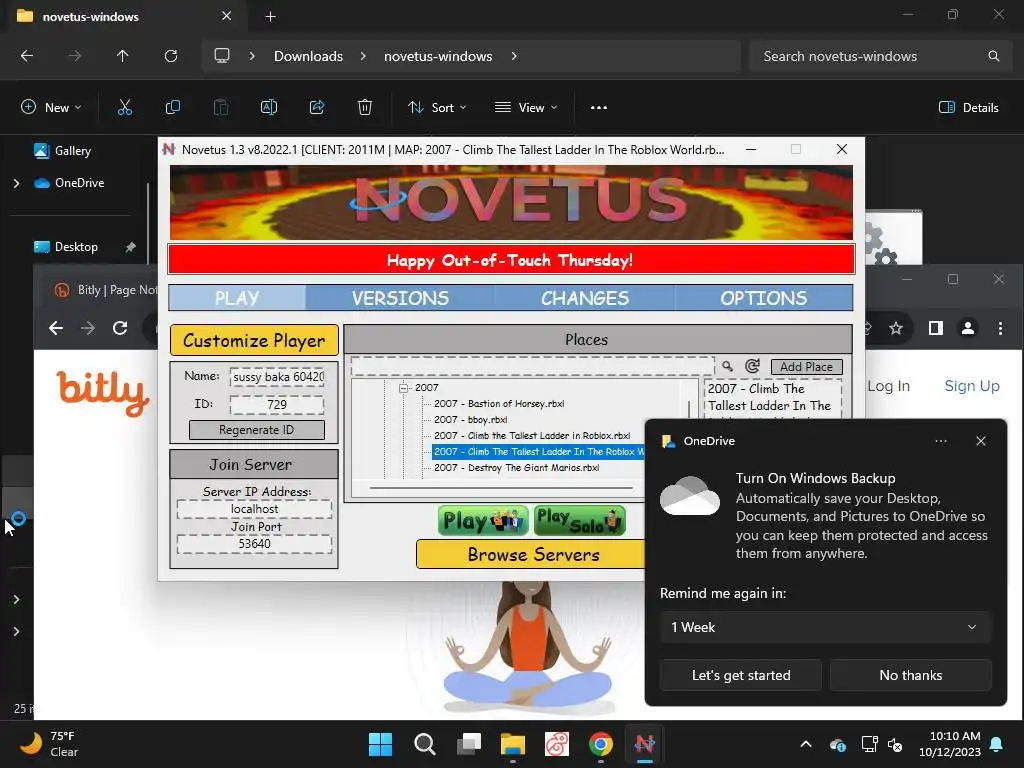Click the Browse Servers button
1024x768 pixels.
[x=530, y=554]
